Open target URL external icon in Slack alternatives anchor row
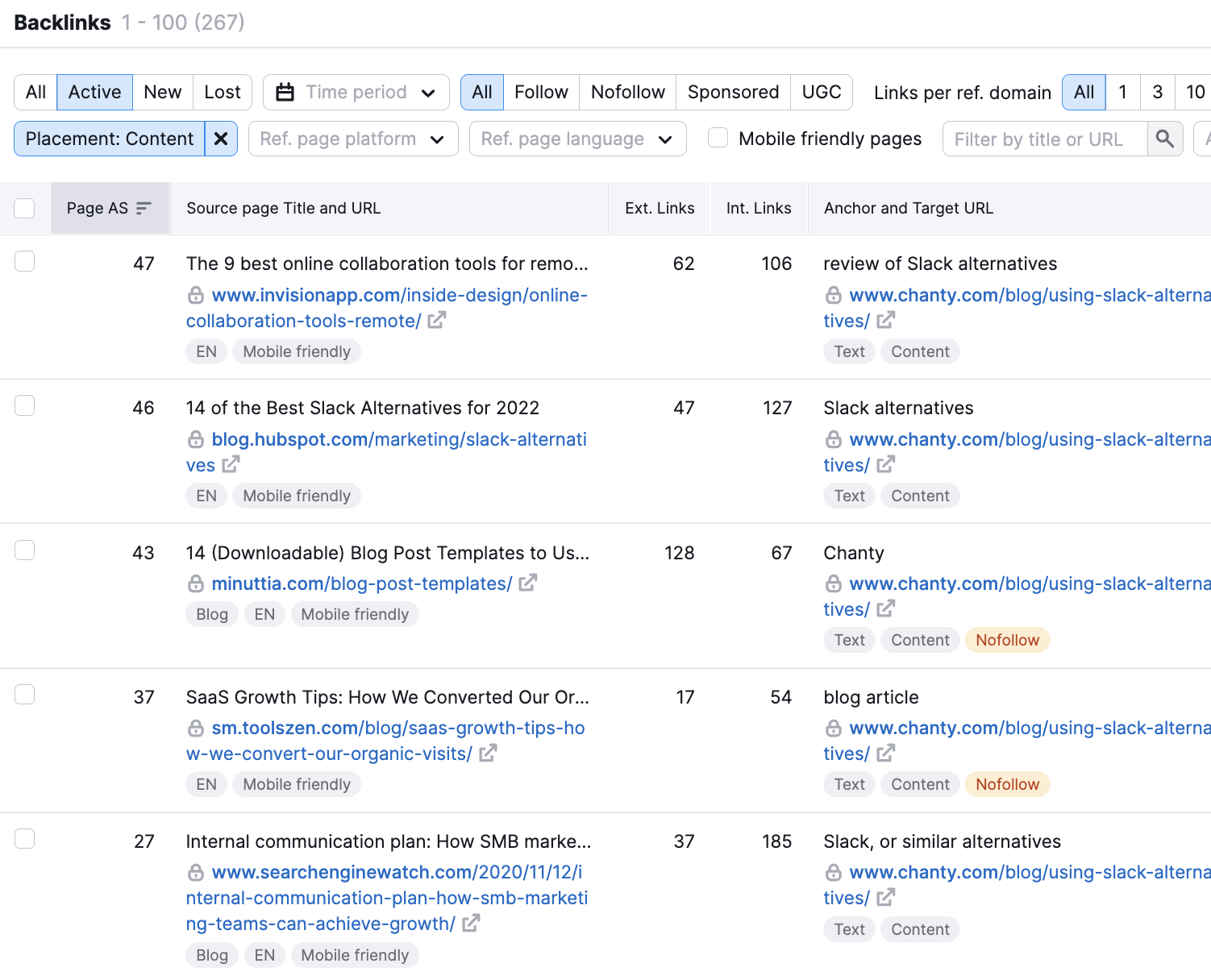1211x980 pixels. tap(885, 464)
